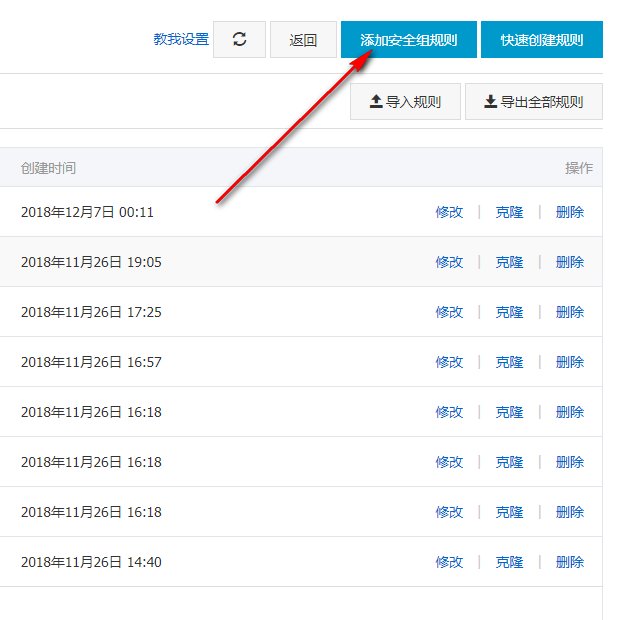This screenshot has height=620, width=620.
Task: Open the 教我设置 help link
Action: [x=181, y=39]
